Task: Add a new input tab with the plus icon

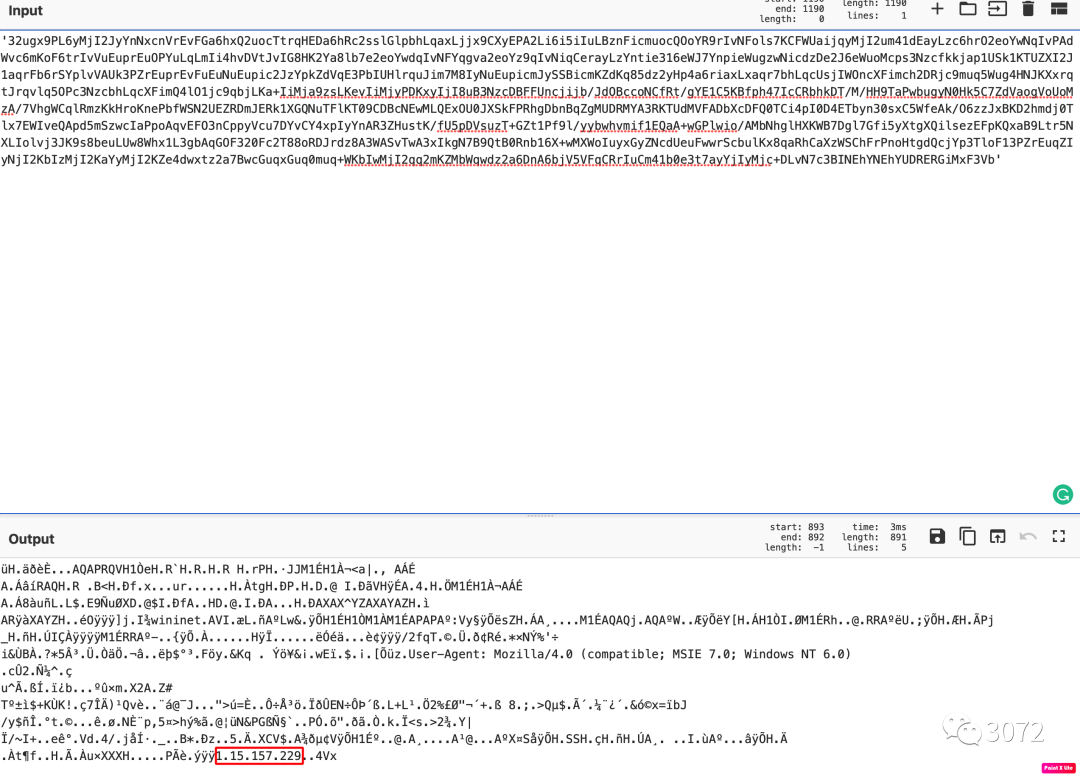Action: pyautogui.click(x=937, y=9)
